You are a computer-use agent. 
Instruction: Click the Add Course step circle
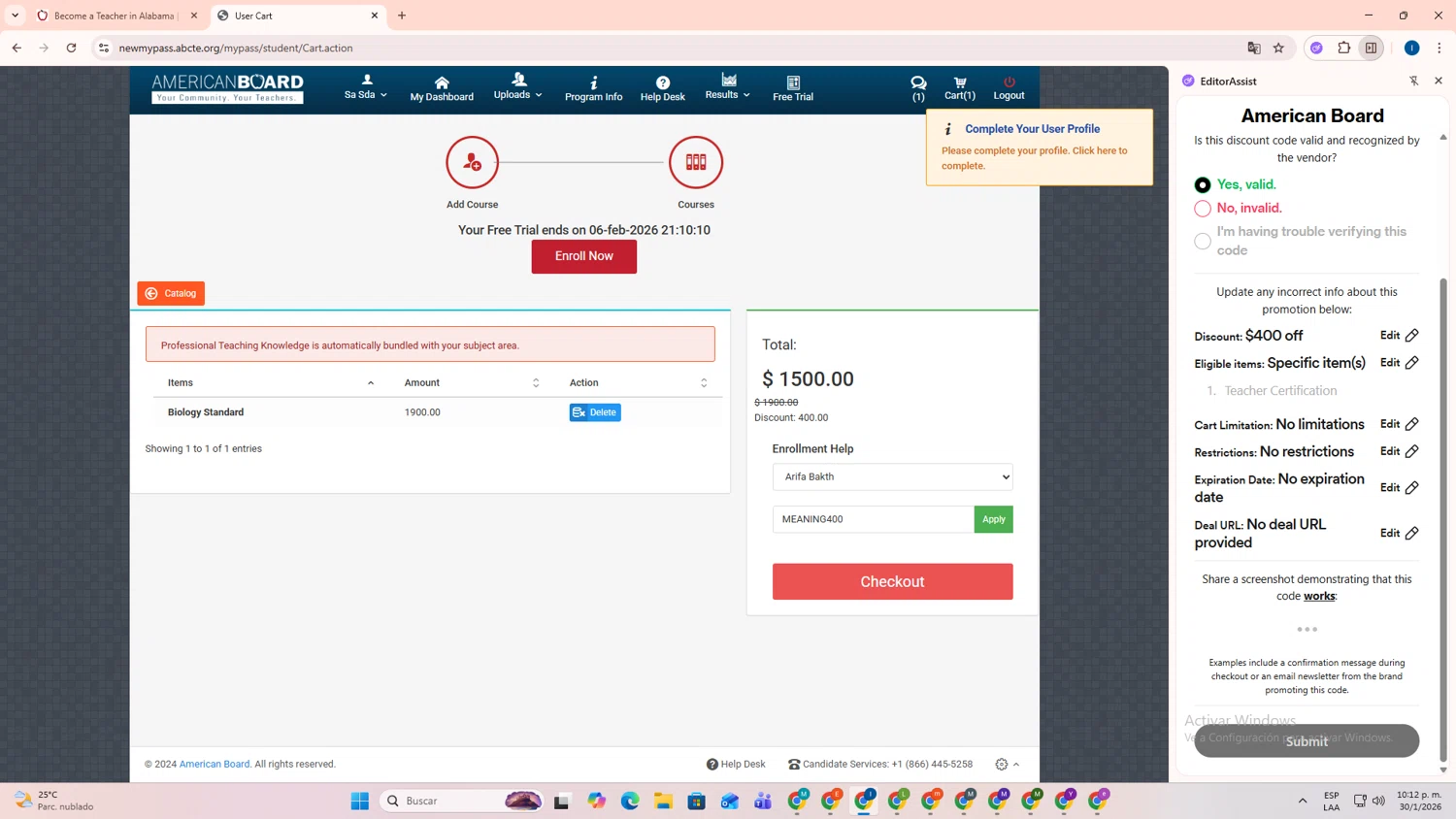[x=472, y=162]
